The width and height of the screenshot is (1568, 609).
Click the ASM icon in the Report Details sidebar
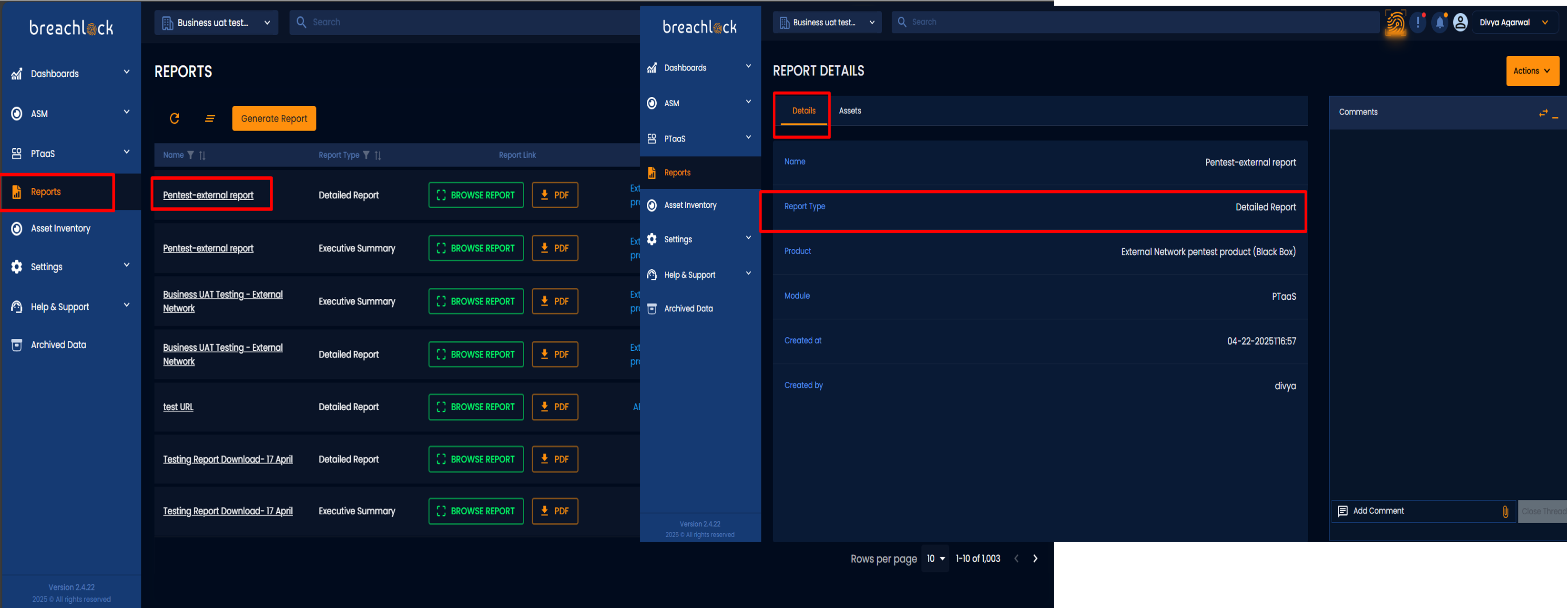(x=652, y=103)
